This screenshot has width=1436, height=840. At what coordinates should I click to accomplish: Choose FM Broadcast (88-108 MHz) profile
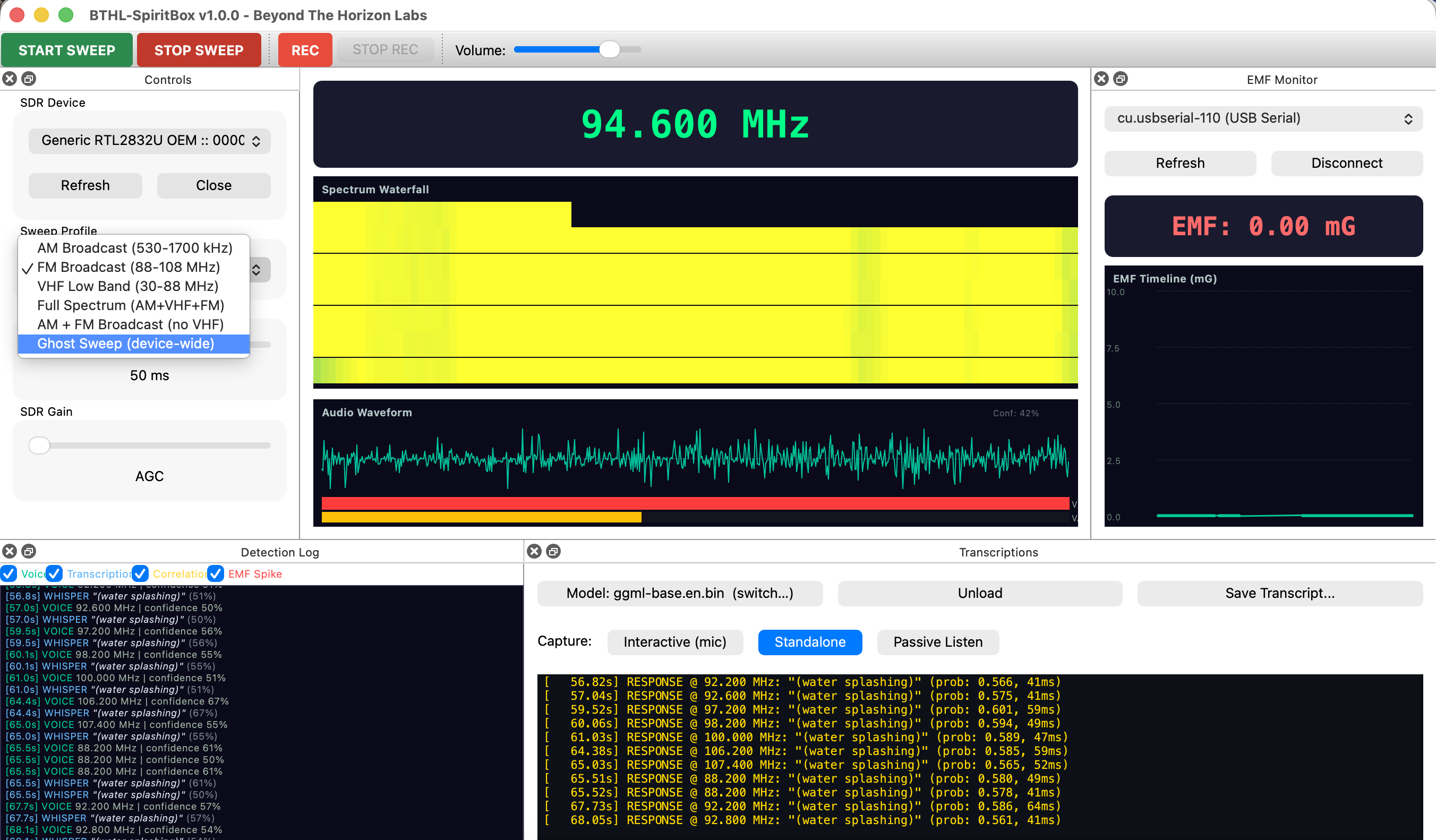[x=134, y=267]
